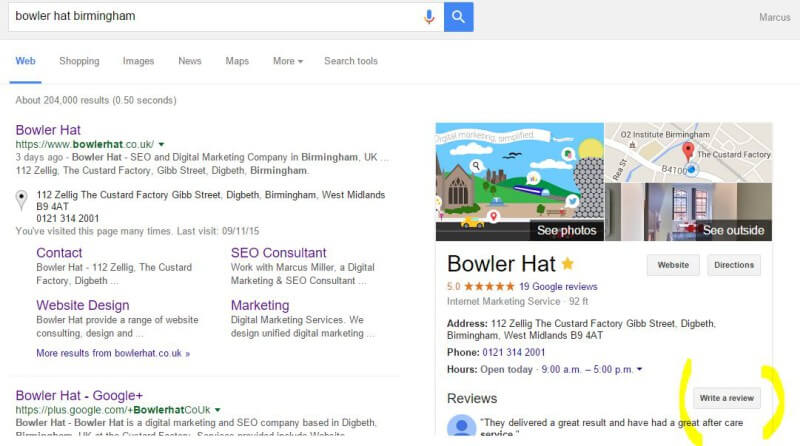The height and width of the screenshot is (446, 800).
Task: Click the Directions button
Action: [x=734, y=265]
